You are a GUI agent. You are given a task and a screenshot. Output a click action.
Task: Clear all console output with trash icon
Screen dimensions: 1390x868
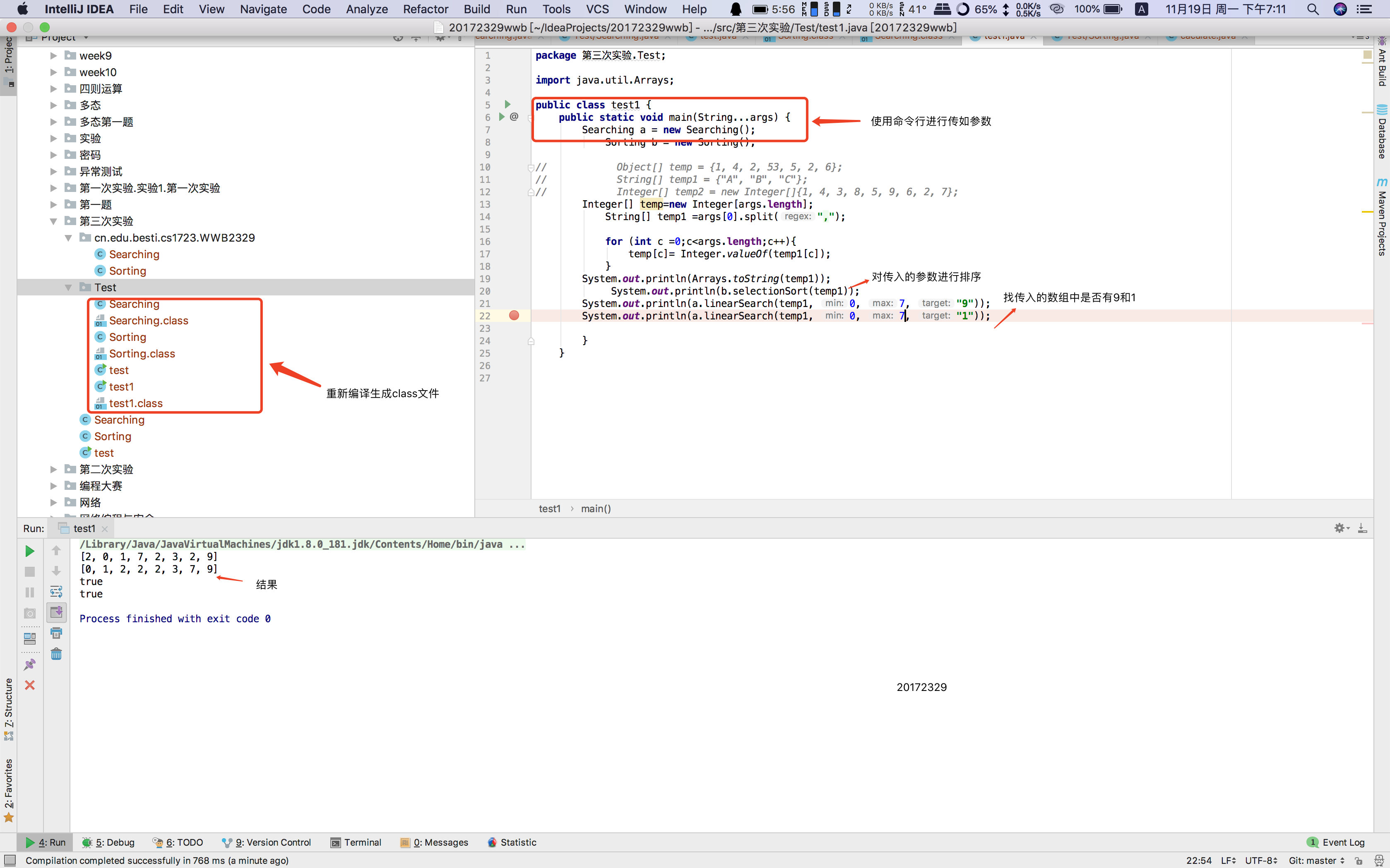(56, 654)
